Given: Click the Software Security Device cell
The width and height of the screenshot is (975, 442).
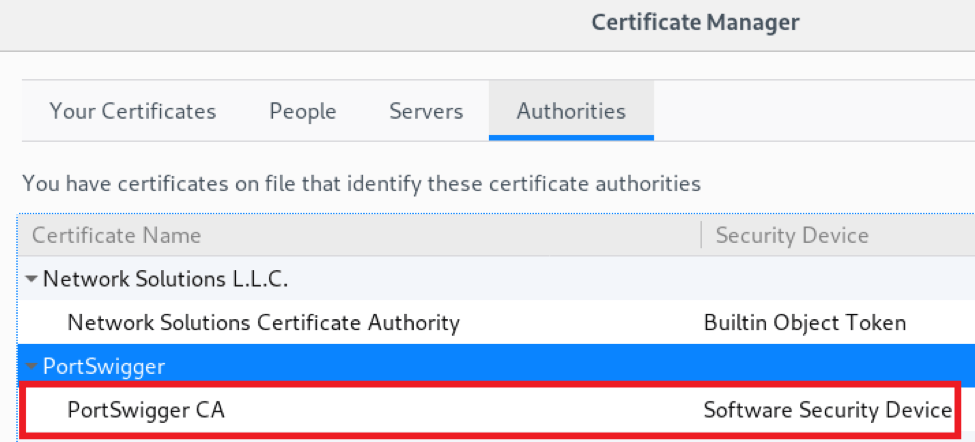Looking at the screenshot, I should tap(828, 410).
